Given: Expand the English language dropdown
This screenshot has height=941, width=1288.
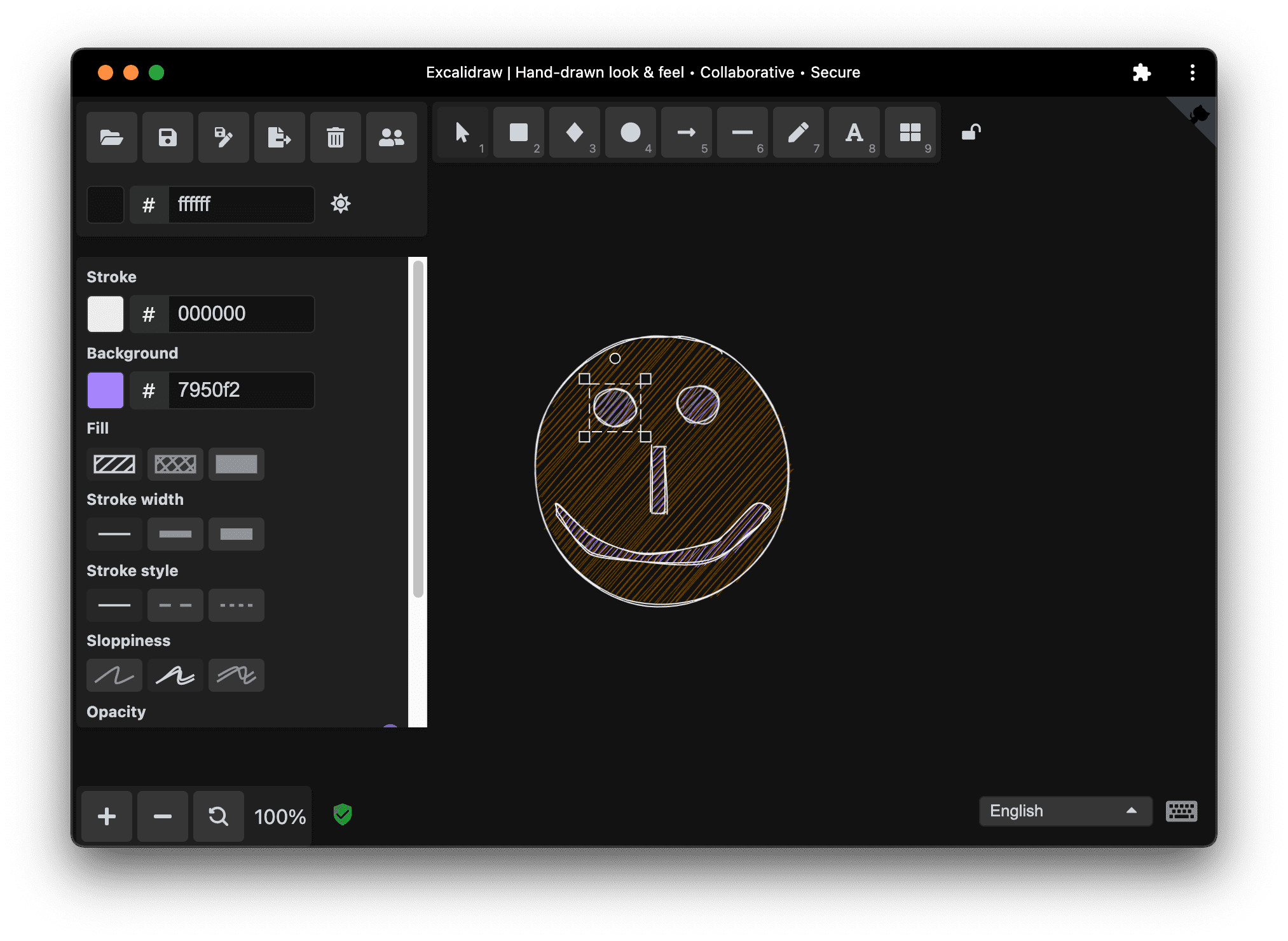Looking at the screenshot, I should 1065,811.
